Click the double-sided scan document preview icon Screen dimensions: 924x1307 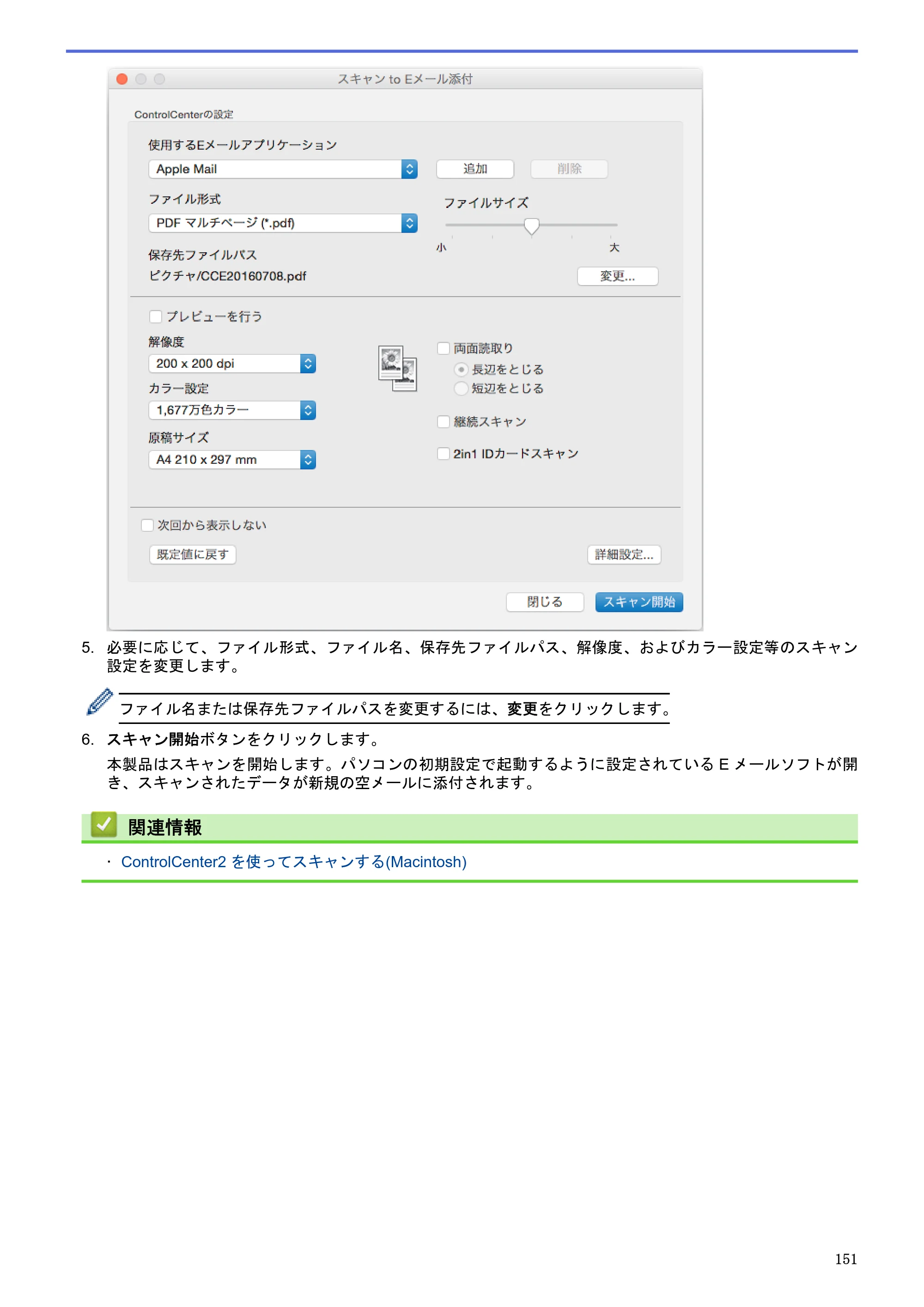[397, 368]
